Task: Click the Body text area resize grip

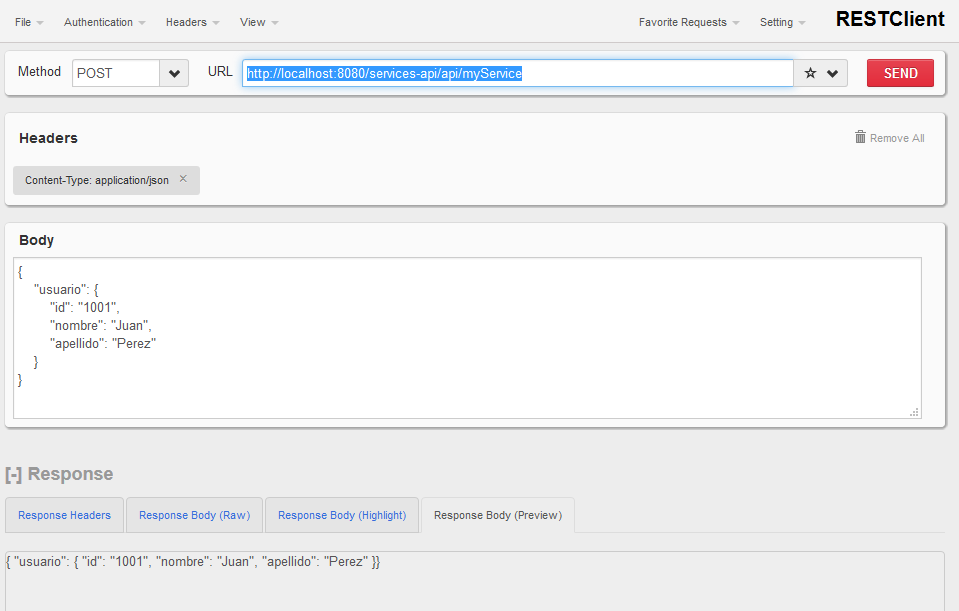Action: point(914,413)
